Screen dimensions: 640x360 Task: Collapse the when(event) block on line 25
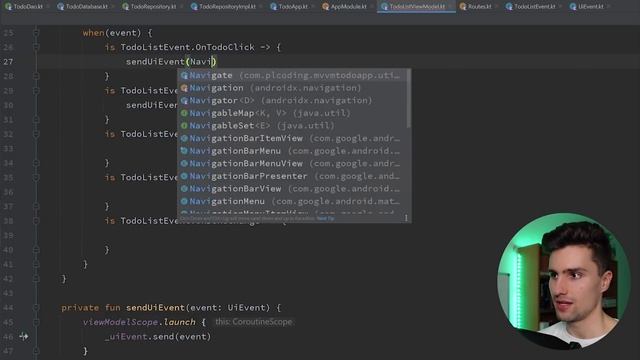36,33
